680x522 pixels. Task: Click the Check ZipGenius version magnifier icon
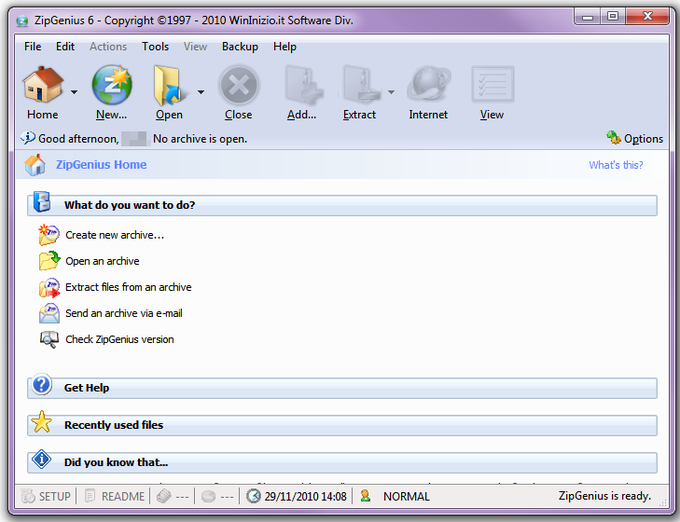(x=49, y=339)
